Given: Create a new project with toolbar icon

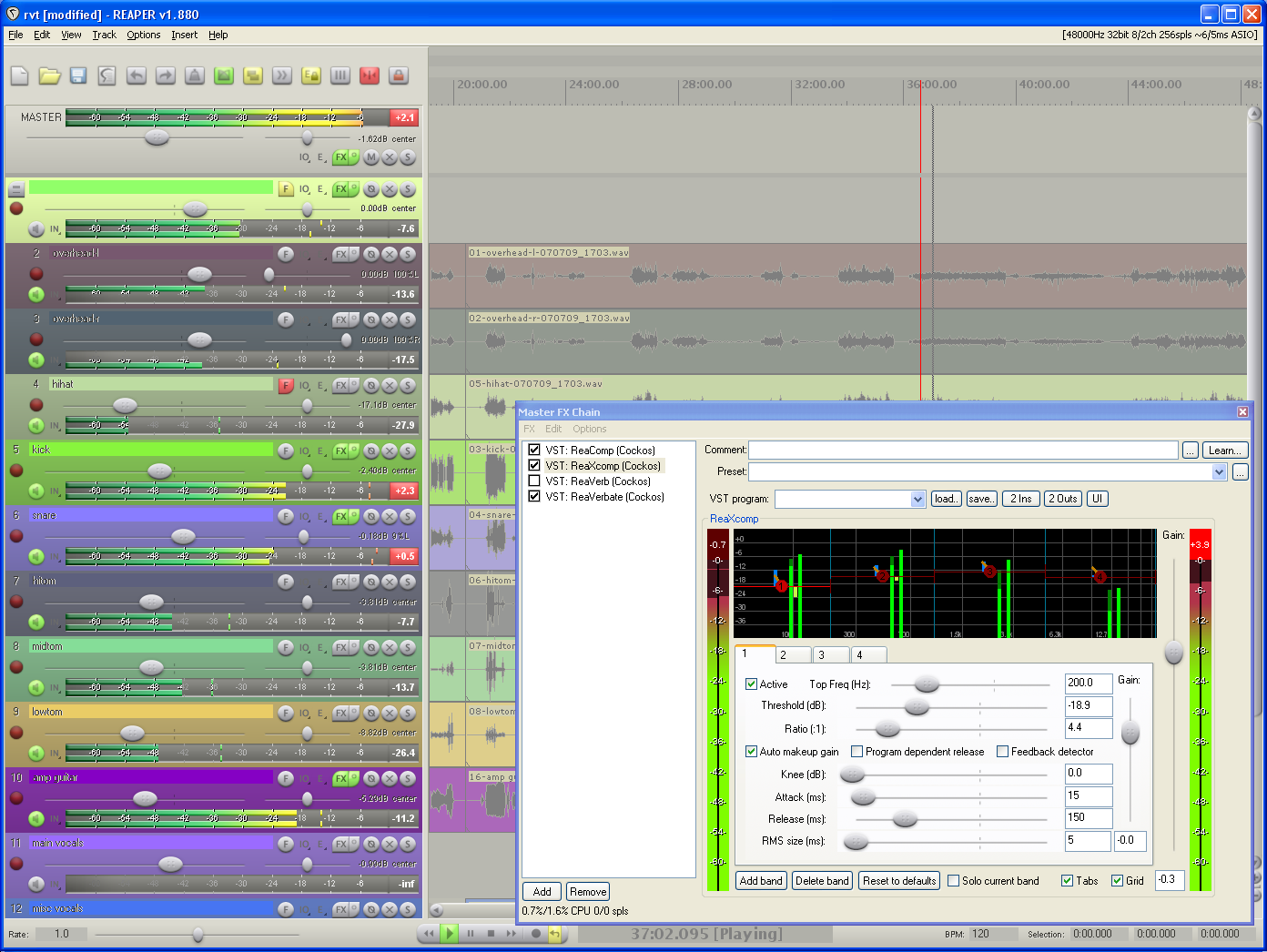Looking at the screenshot, I should 19,76.
